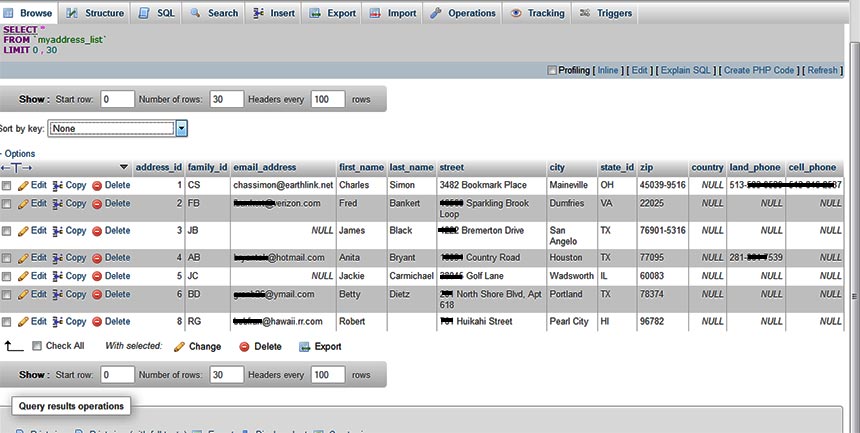Click the Explain SQL link
860x433 pixels.
(x=686, y=70)
